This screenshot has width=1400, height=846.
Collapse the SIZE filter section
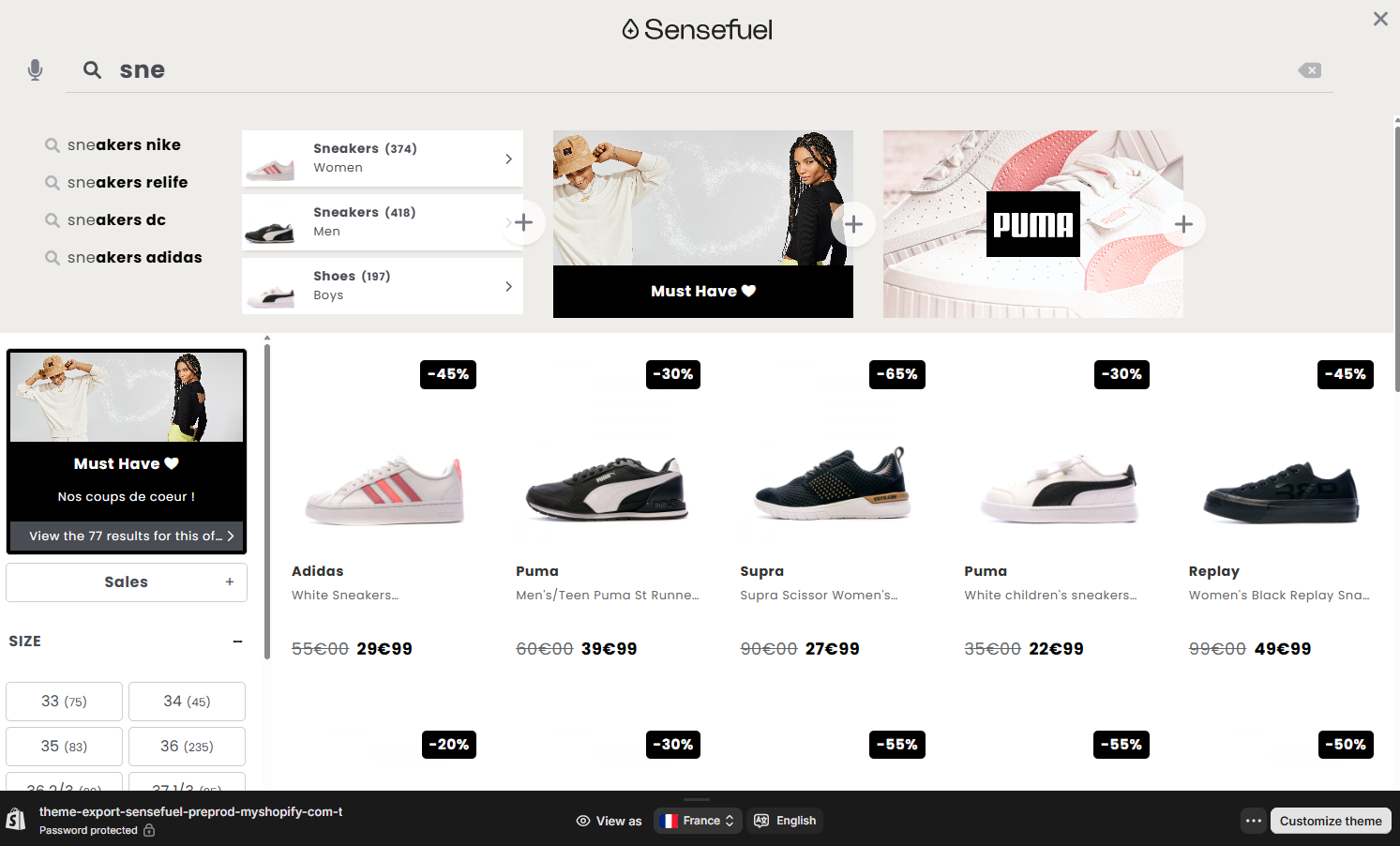pos(237,642)
